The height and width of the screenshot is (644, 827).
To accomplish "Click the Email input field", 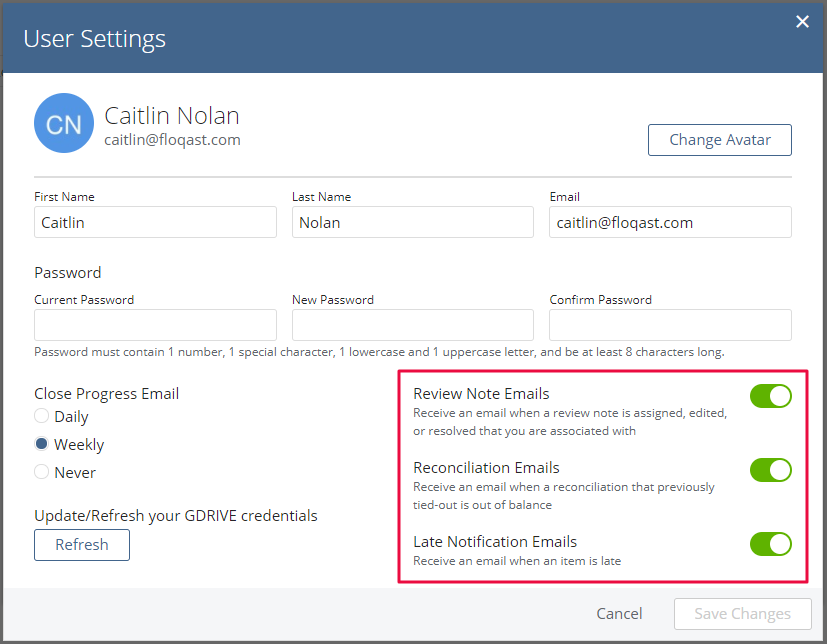I will (670, 222).
